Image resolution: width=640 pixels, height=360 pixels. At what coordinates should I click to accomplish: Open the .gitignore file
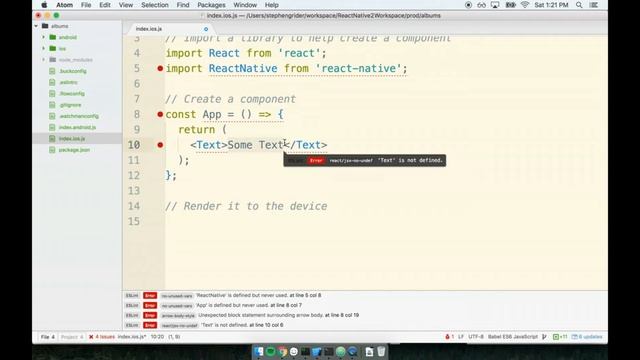click(x=70, y=105)
